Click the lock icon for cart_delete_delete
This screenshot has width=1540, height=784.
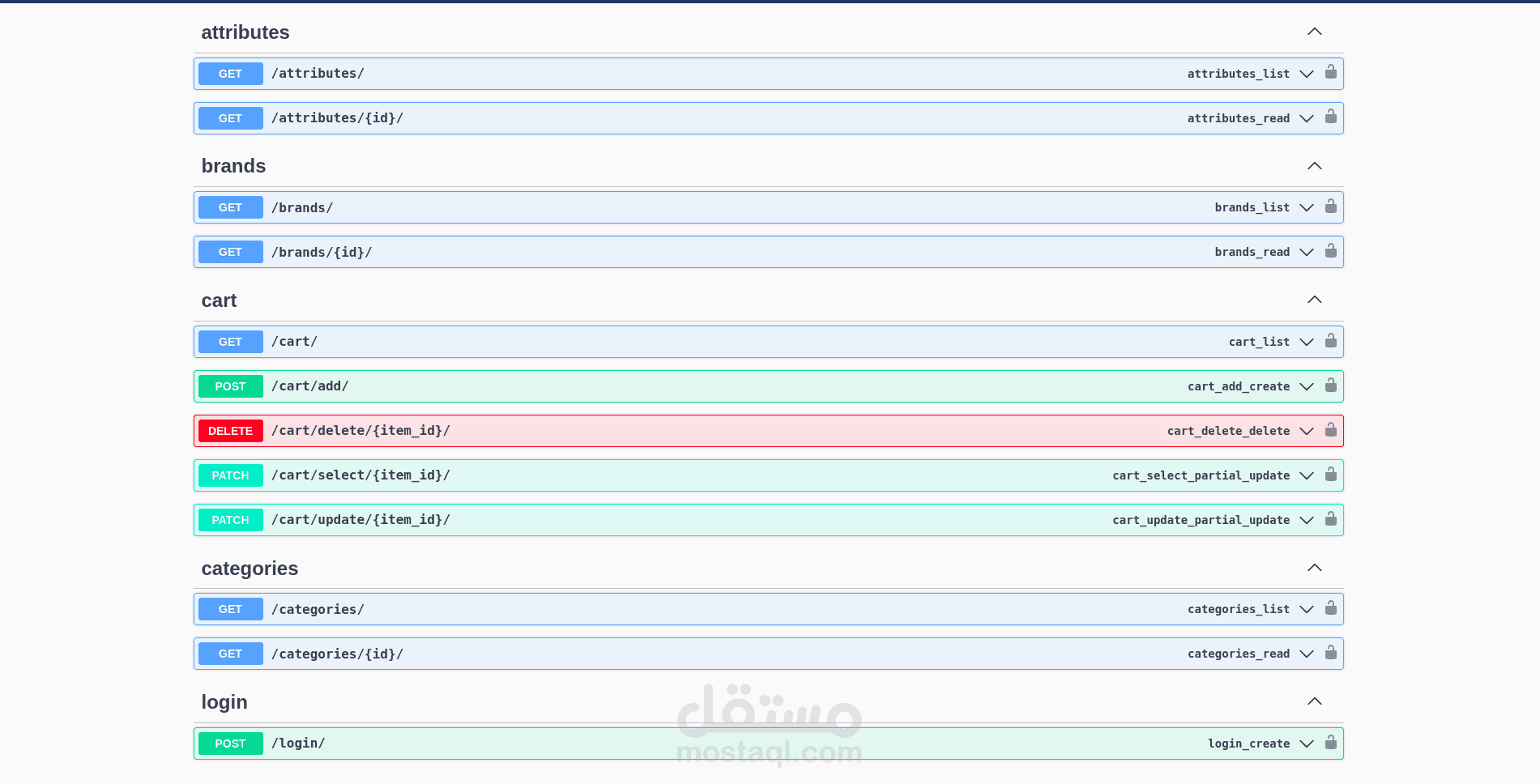(1331, 429)
